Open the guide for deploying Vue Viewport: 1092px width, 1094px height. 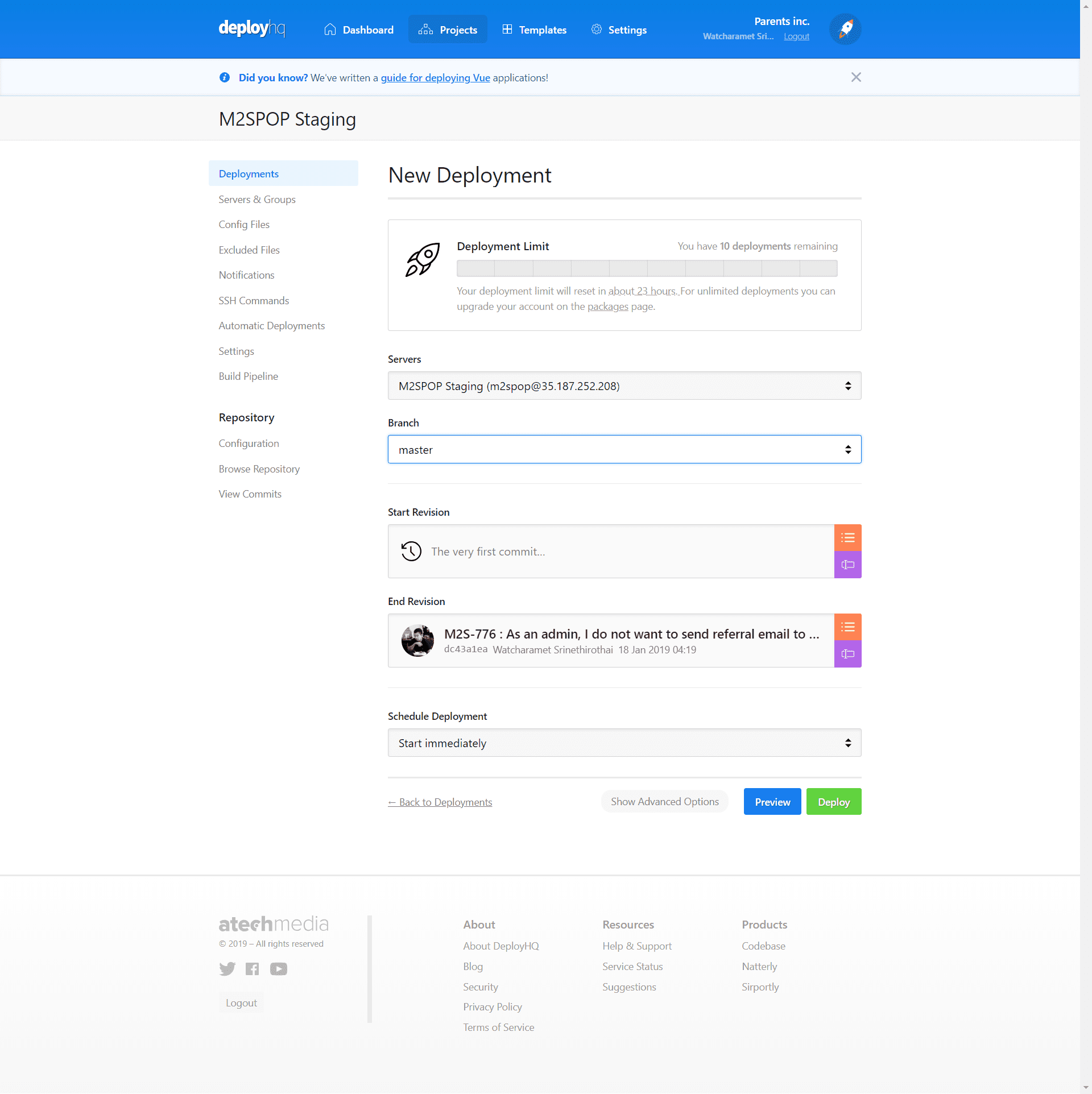pos(435,78)
